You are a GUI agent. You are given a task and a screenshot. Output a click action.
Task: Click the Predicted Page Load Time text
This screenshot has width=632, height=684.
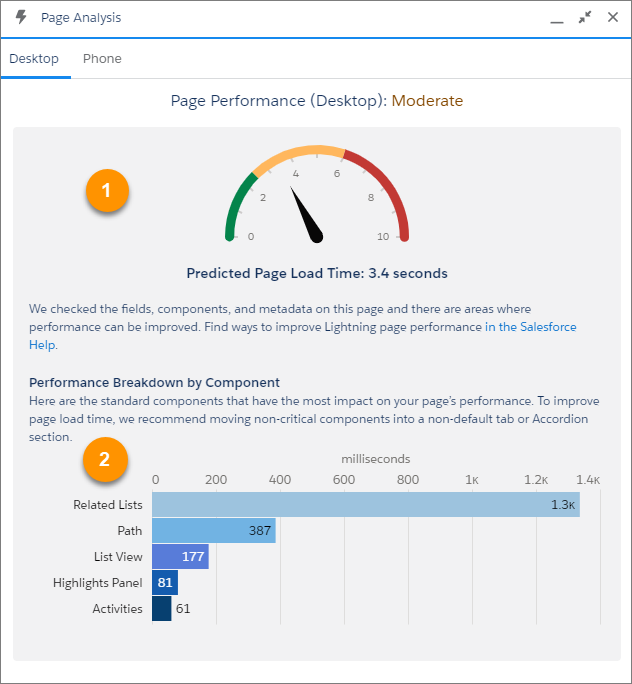click(x=317, y=273)
